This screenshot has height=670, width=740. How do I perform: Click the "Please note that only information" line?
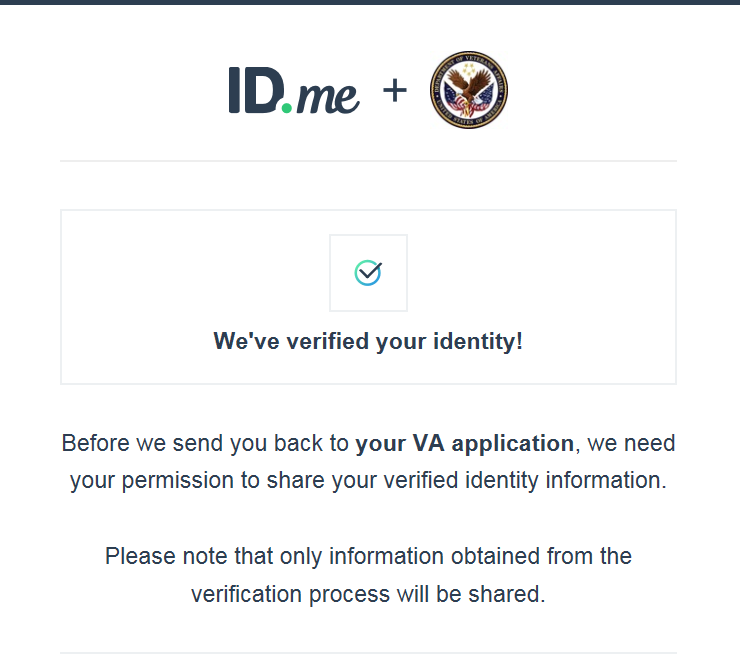(368, 556)
